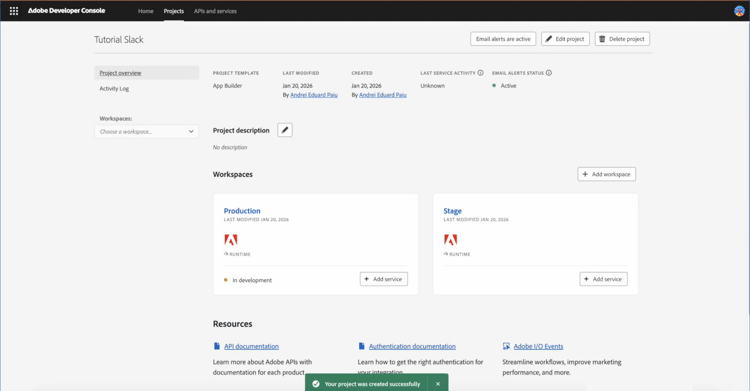Image resolution: width=750 pixels, height=391 pixels.
Task: Open the Stage workspace link
Action: pyautogui.click(x=452, y=211)
